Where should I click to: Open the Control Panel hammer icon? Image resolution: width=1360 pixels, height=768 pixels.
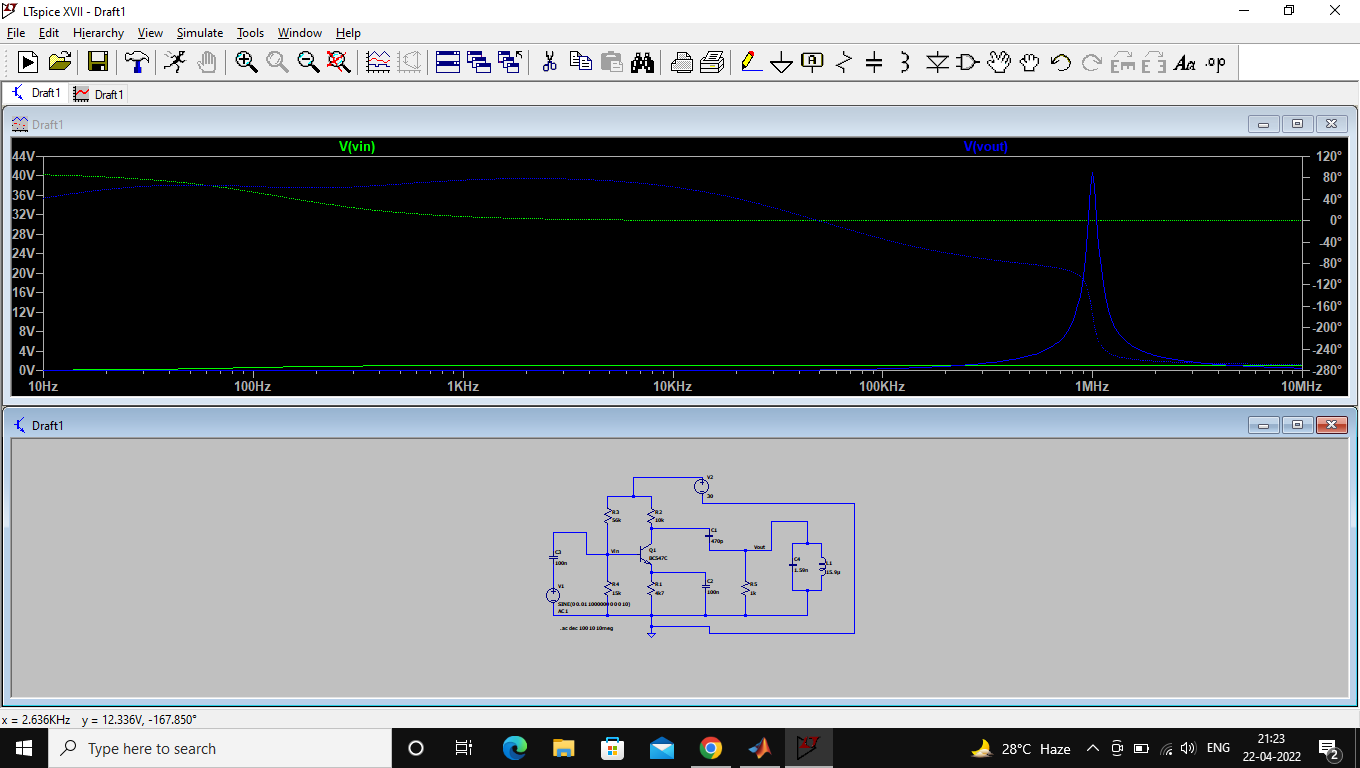coord(136,62)
